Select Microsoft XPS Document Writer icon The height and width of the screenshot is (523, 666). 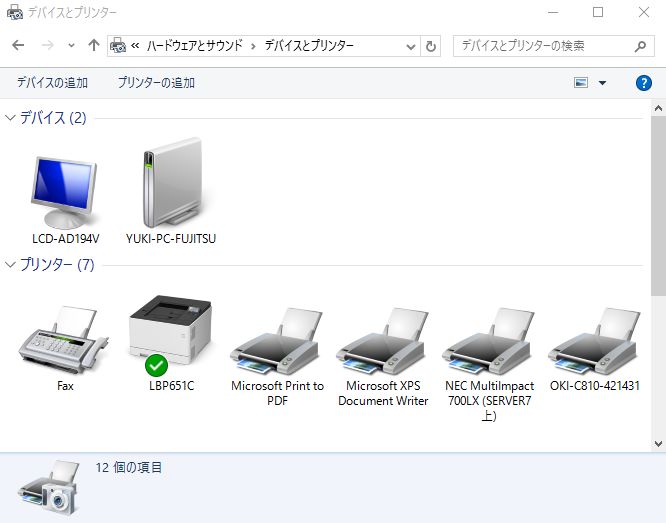pos(383,340)
